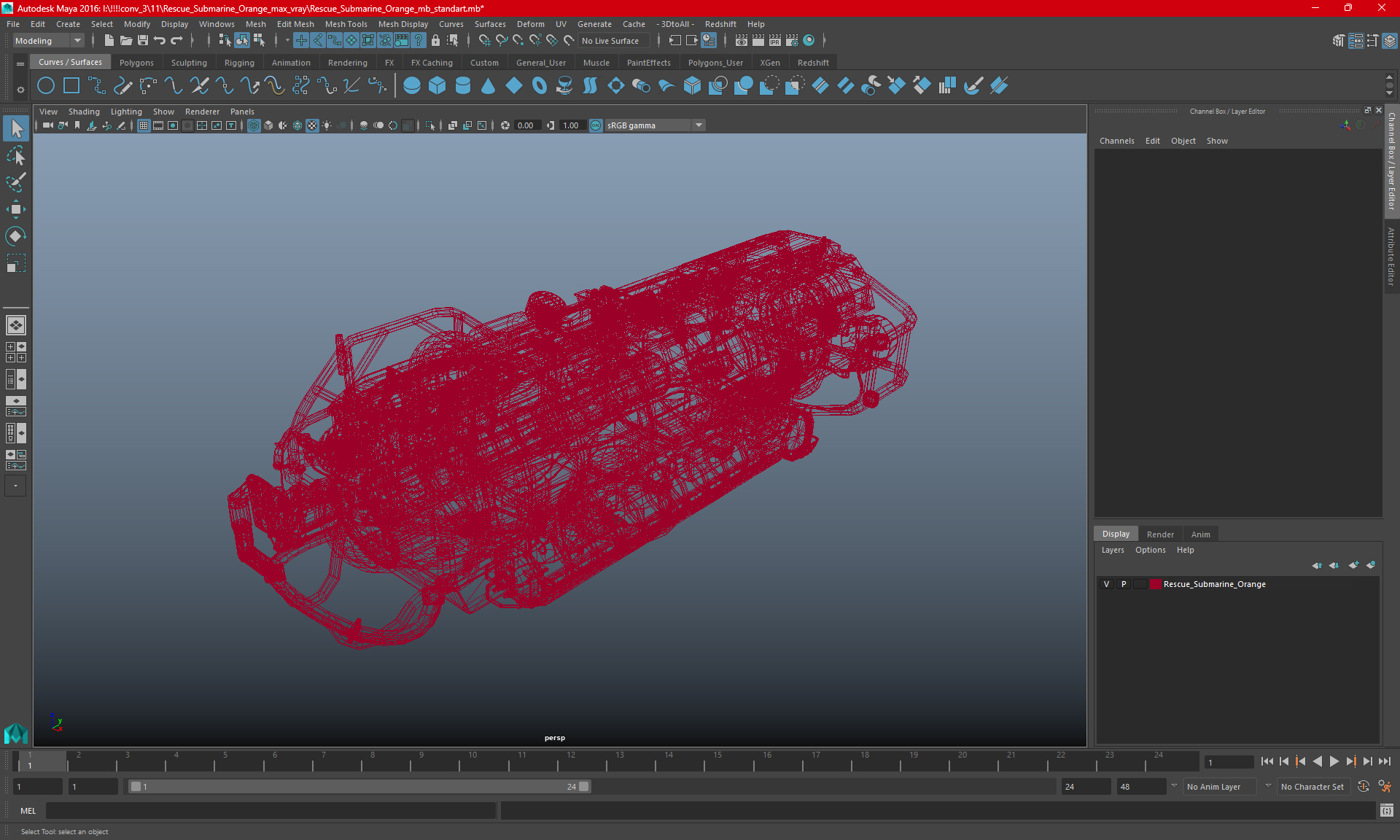Switch to the Render layer tab
Image resolution: width=1400 pixels, height=840 pixels.
click(x=1160, y=534)
